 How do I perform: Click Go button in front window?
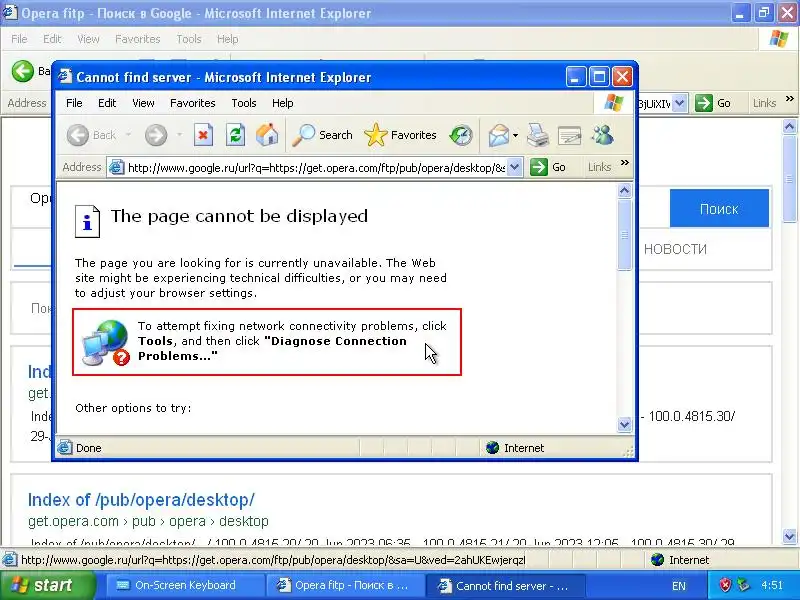(548, 167)
